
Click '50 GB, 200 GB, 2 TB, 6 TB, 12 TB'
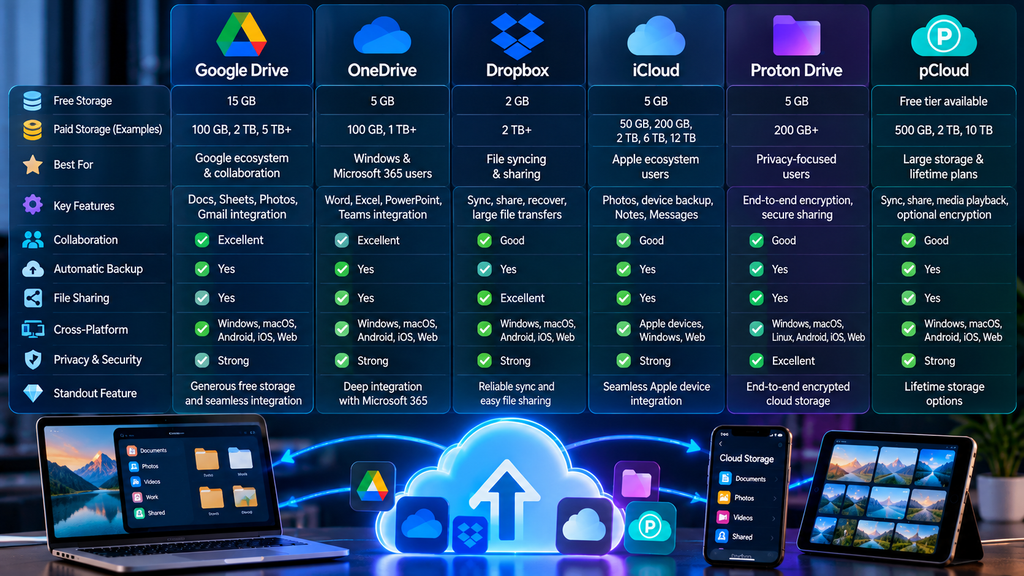point(656,131)
